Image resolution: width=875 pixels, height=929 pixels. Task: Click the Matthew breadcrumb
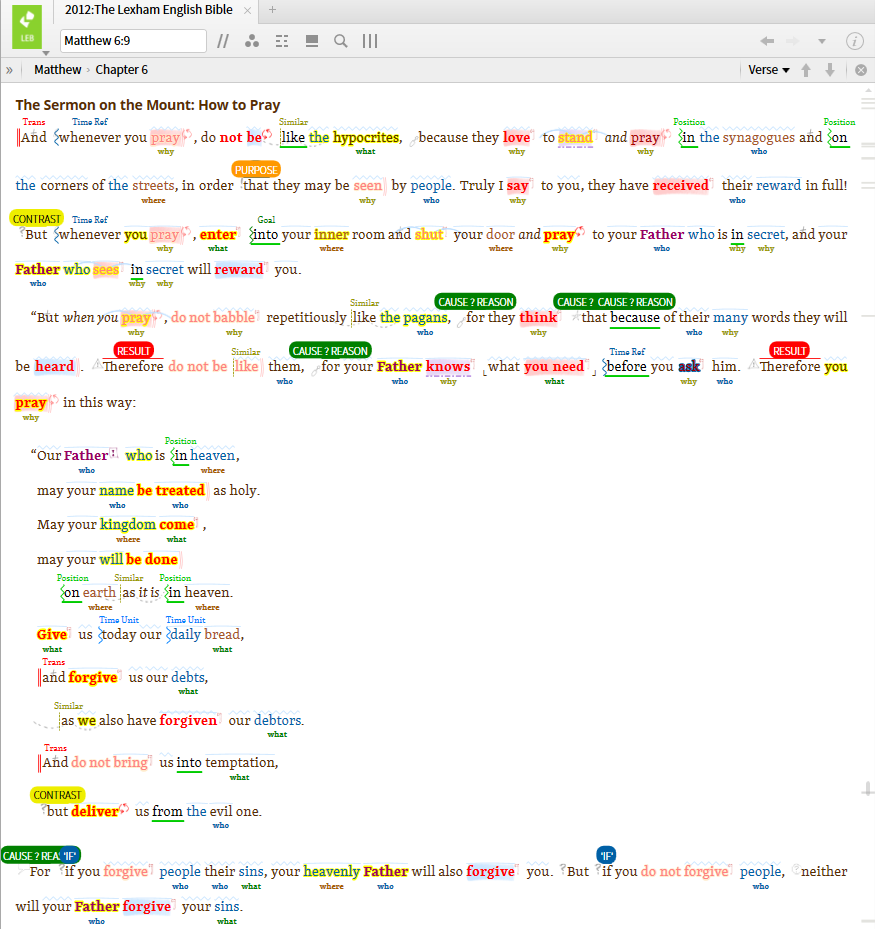coord(57,70)
